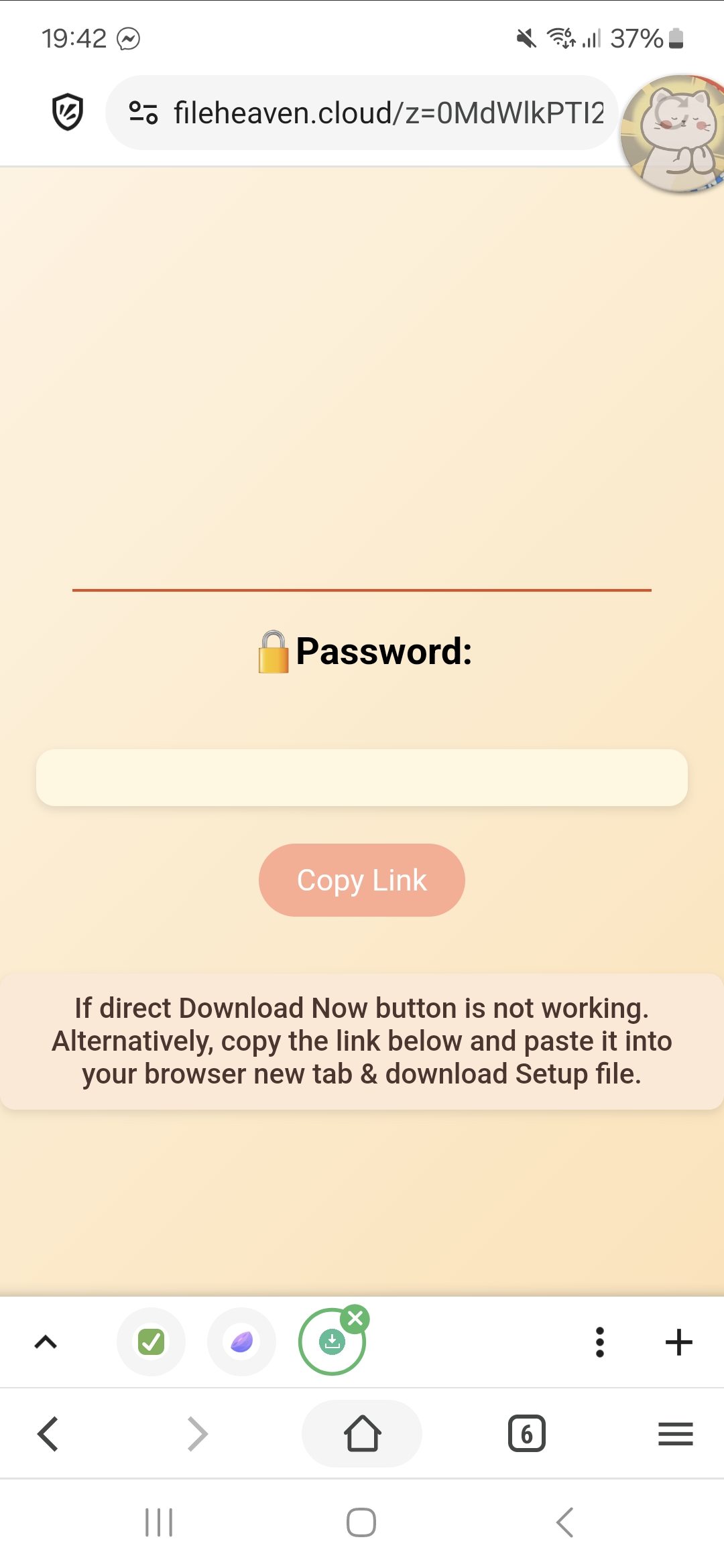Expand the extensions bar with up chevron

click(x=46, y=1342)
